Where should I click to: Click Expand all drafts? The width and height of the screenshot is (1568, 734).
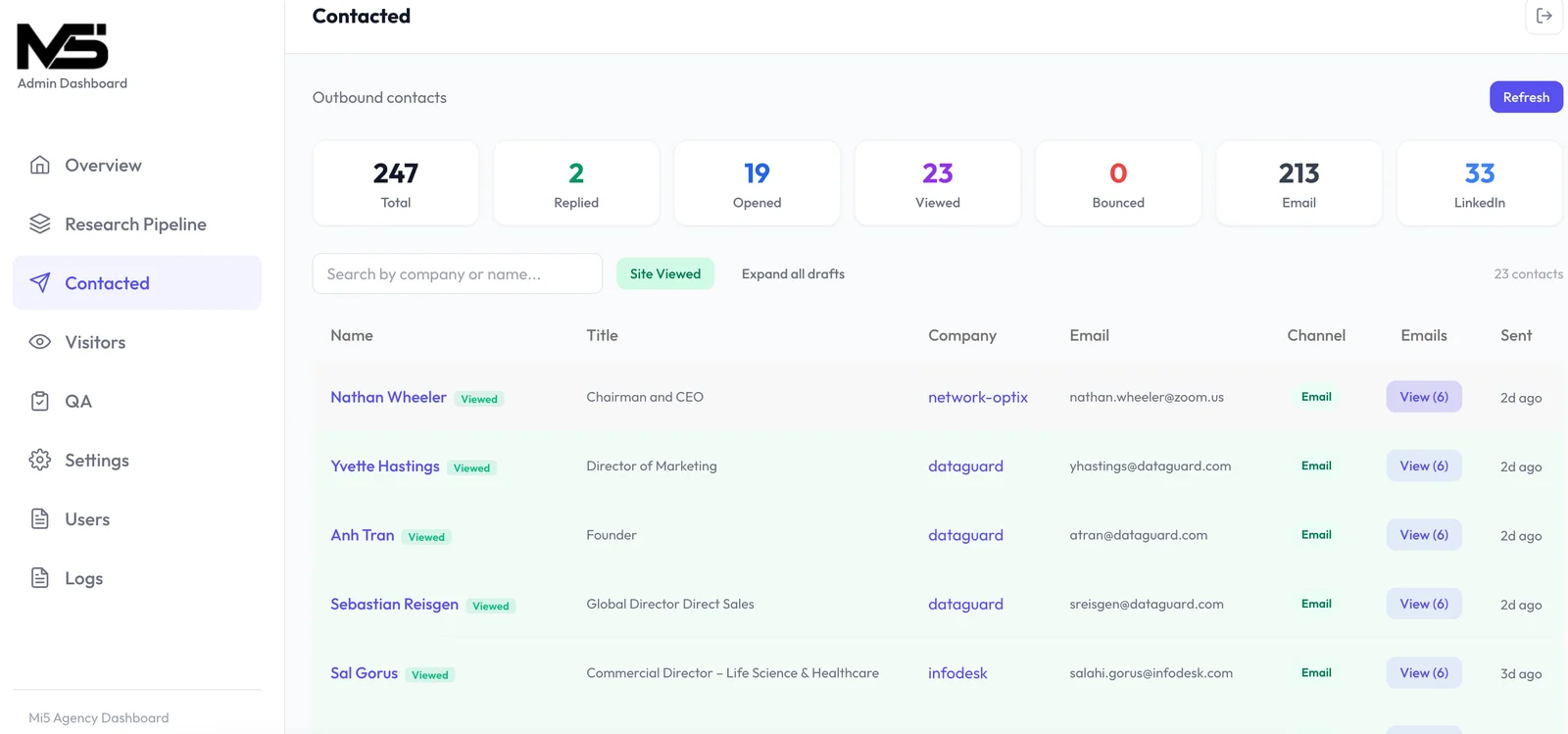coord(793,273)
